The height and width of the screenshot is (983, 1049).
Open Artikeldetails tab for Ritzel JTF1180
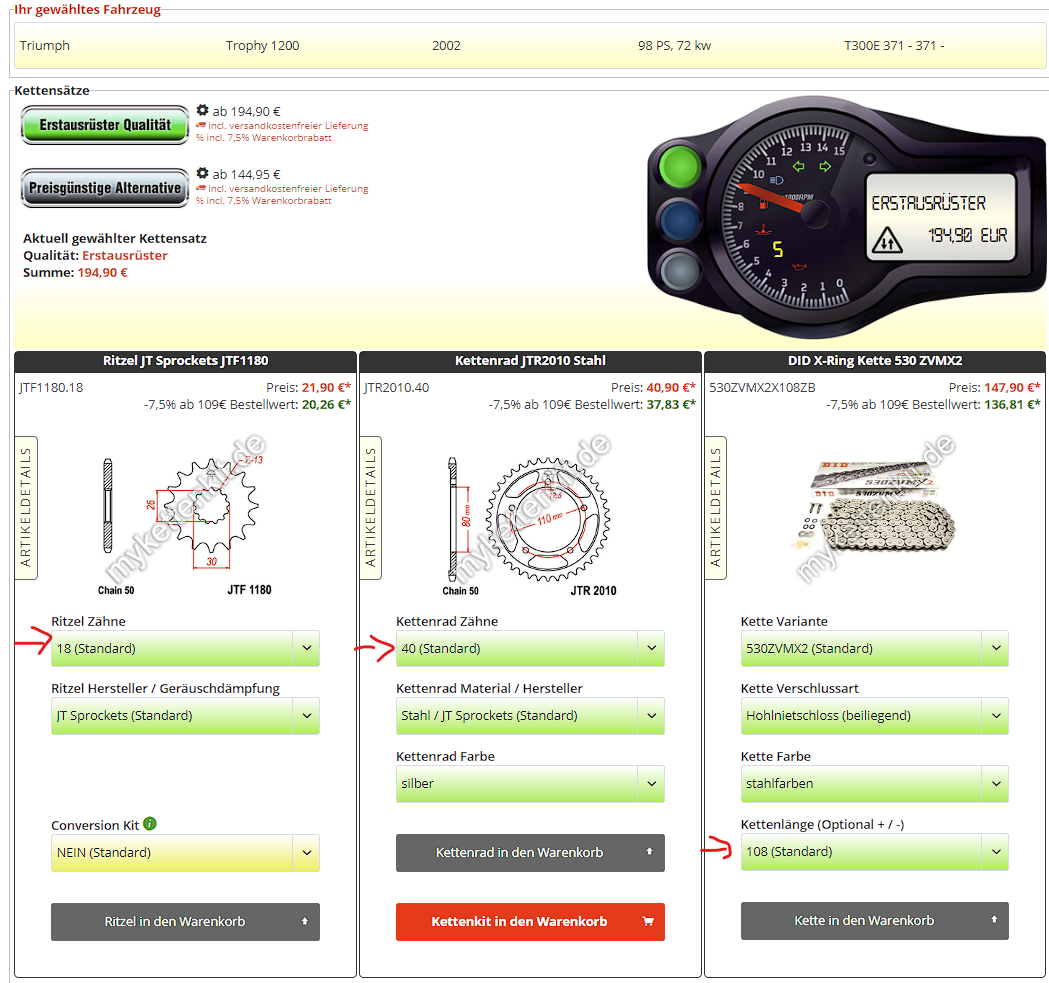pyautogui.click(x=26, y=508)
